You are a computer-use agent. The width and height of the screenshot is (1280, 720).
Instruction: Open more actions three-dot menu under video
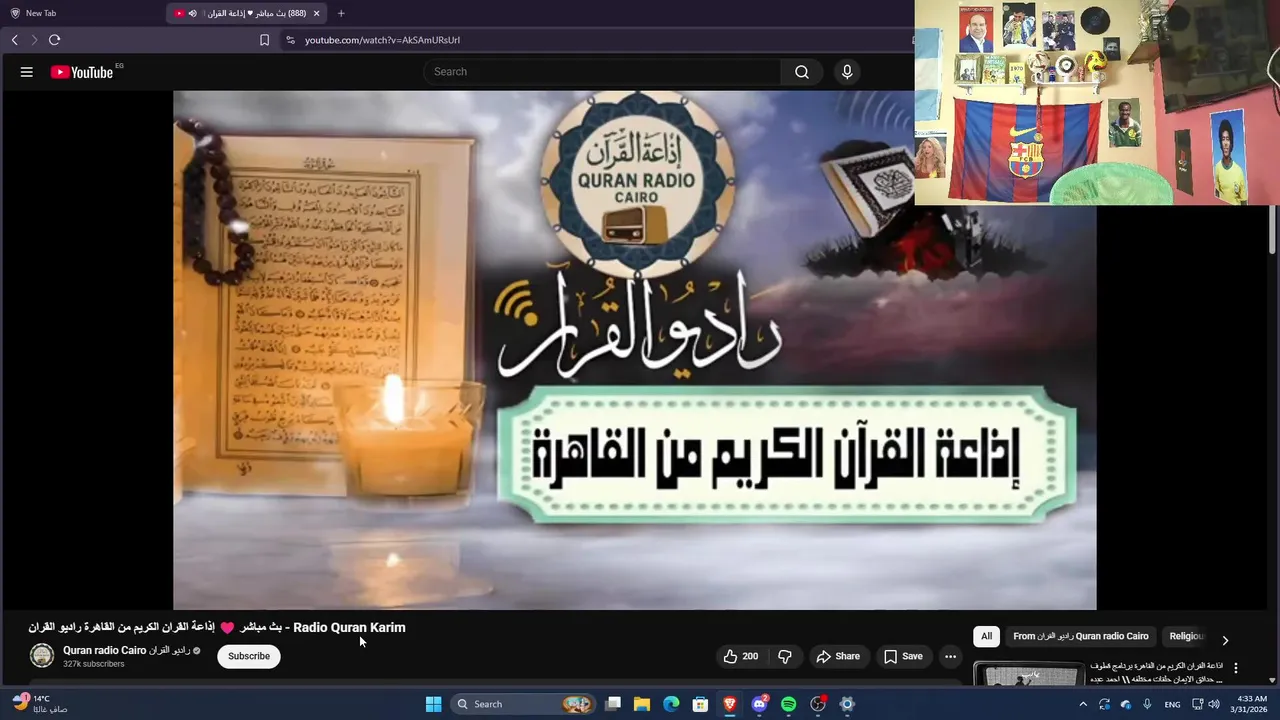pos(950,656)
